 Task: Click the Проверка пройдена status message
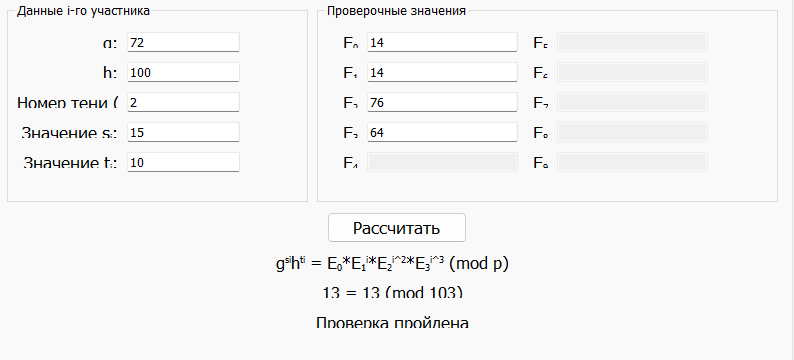(x=392, y=323)
